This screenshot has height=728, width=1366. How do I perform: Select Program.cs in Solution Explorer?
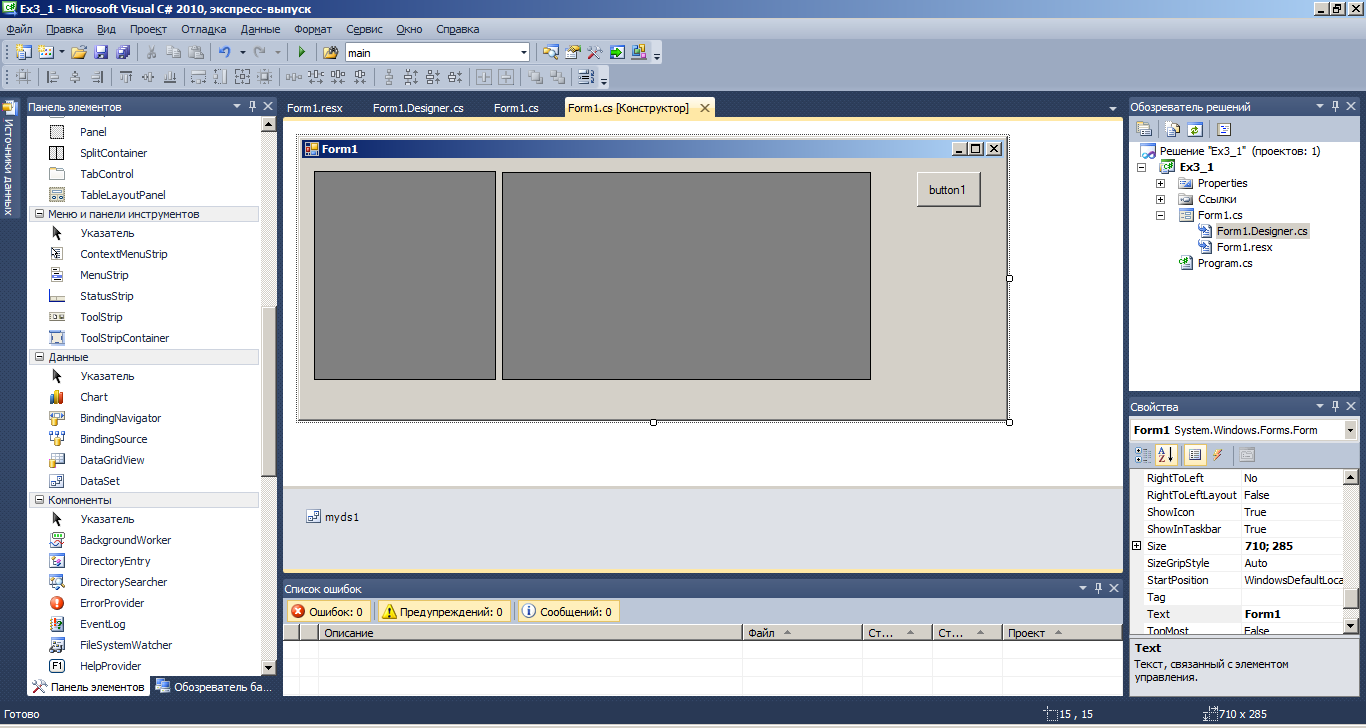click(1225, 263)
